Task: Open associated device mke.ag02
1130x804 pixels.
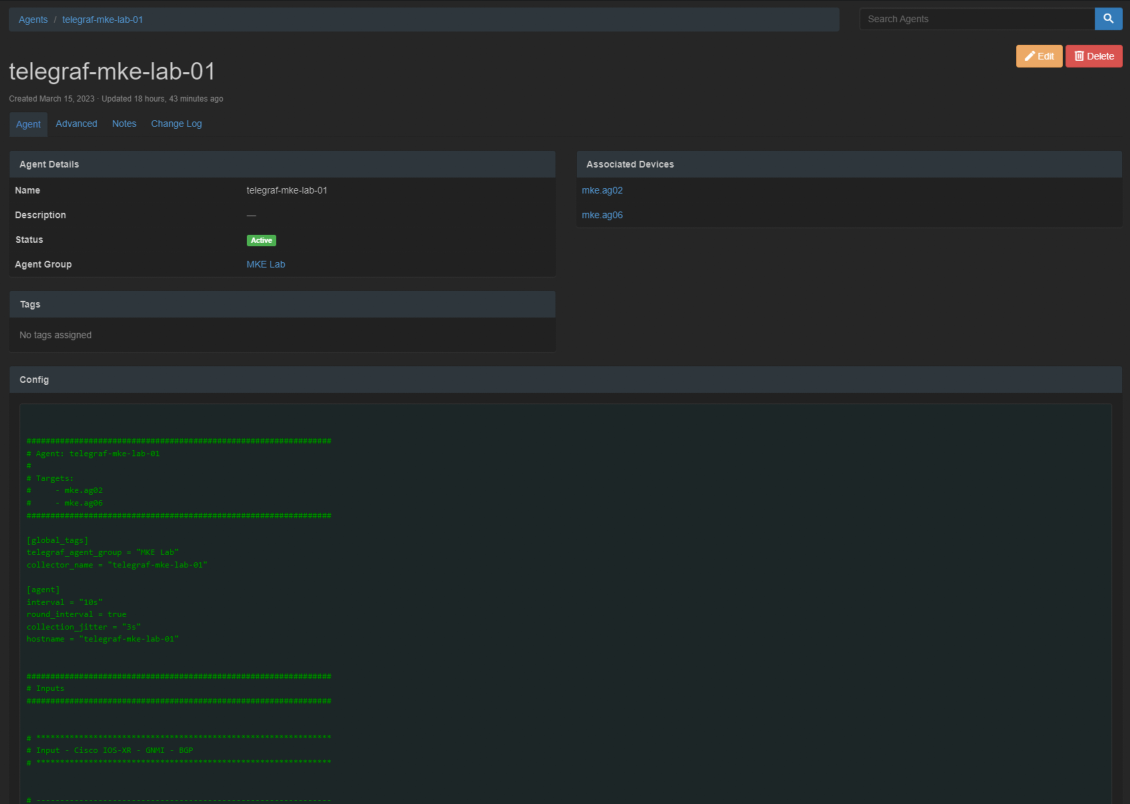Action: coord(602,190)
